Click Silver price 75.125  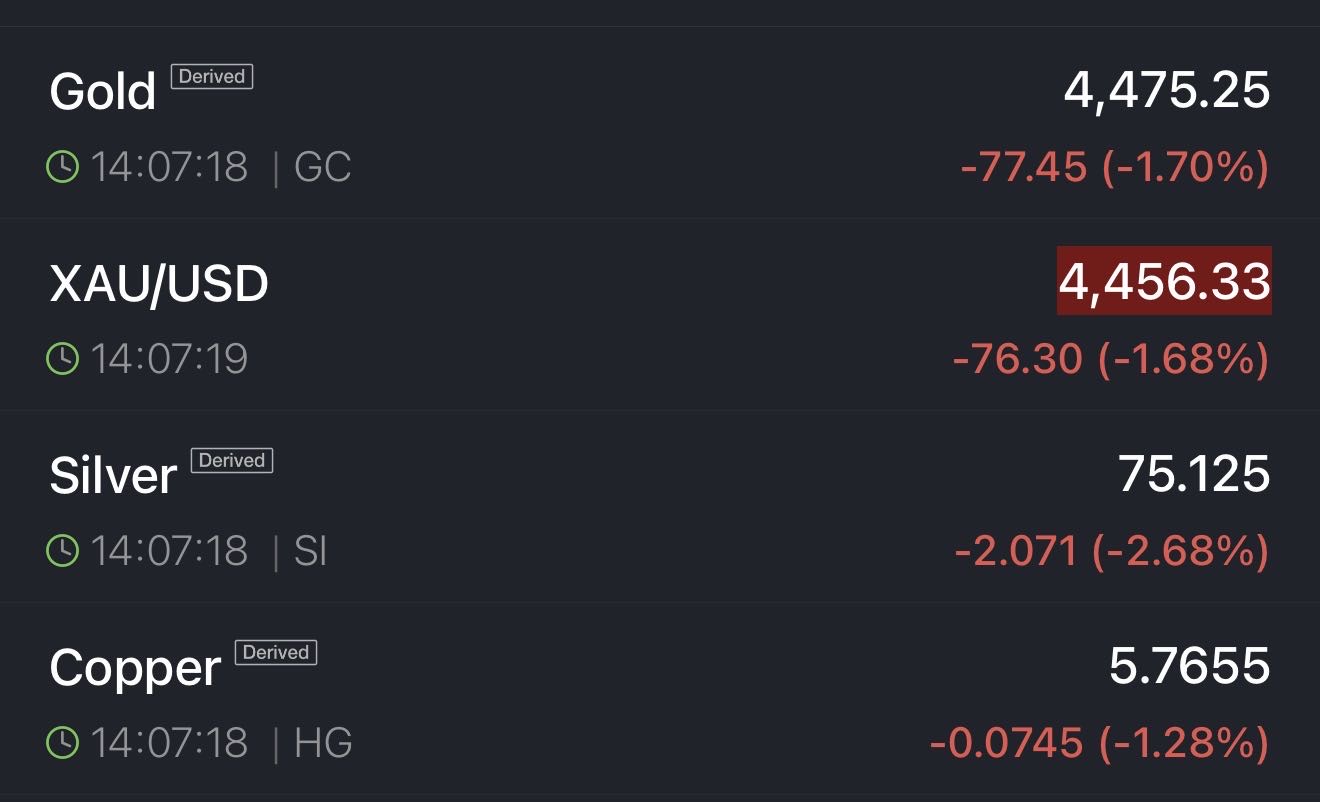(x=1194, y=474)
